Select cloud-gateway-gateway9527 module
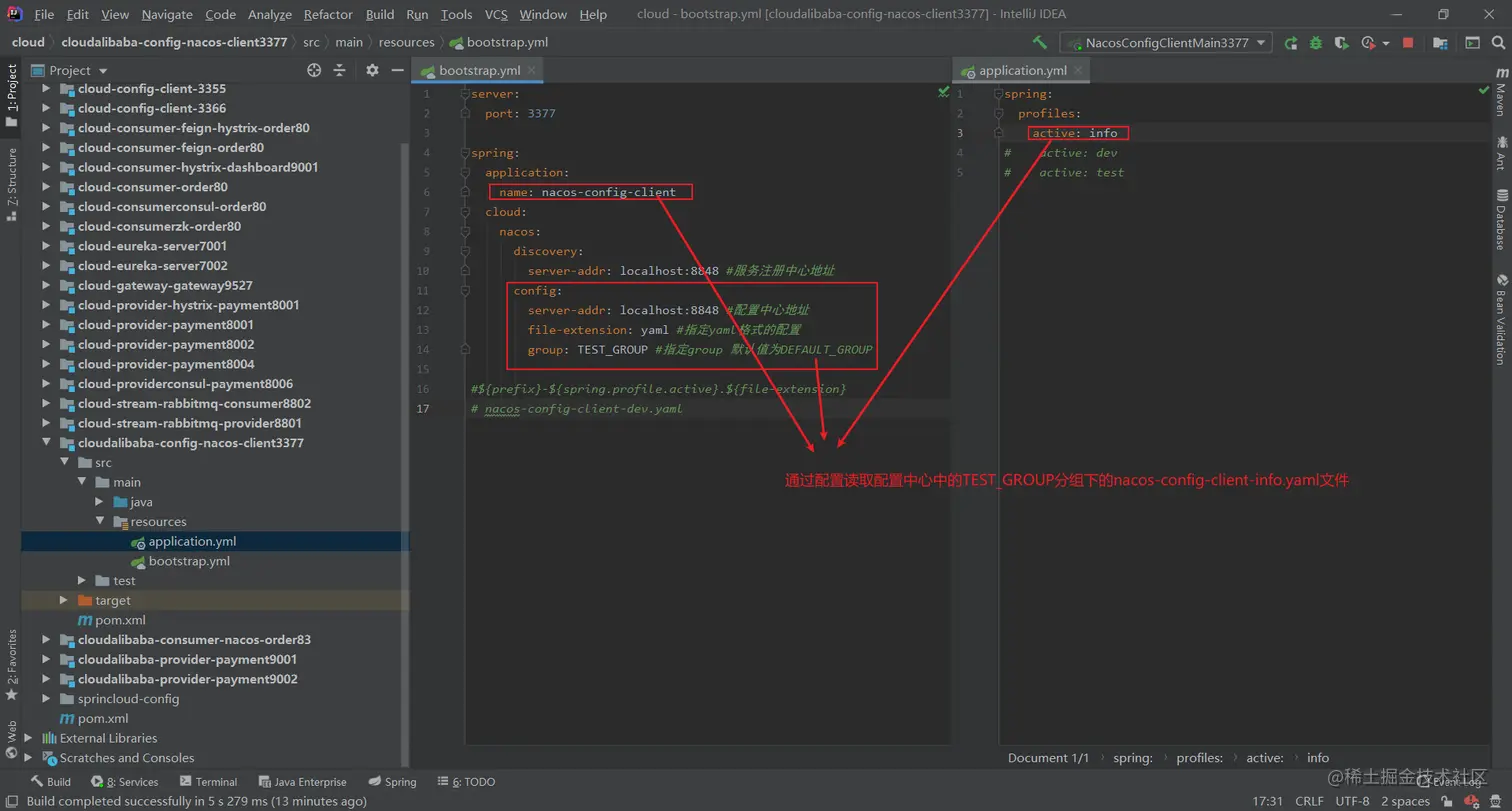 click(x=165, y=285)
